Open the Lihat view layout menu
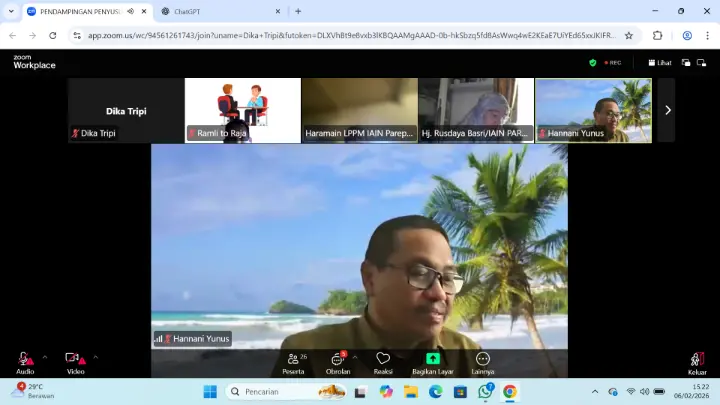This screenshot has height=405, width=720. pyautogui.click(x=659, y=62)
